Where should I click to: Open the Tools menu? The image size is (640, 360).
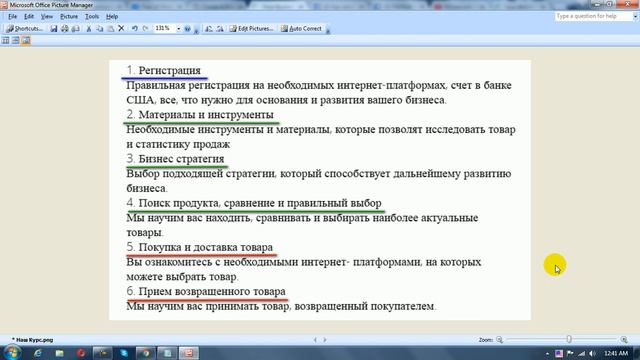[92, 16]
